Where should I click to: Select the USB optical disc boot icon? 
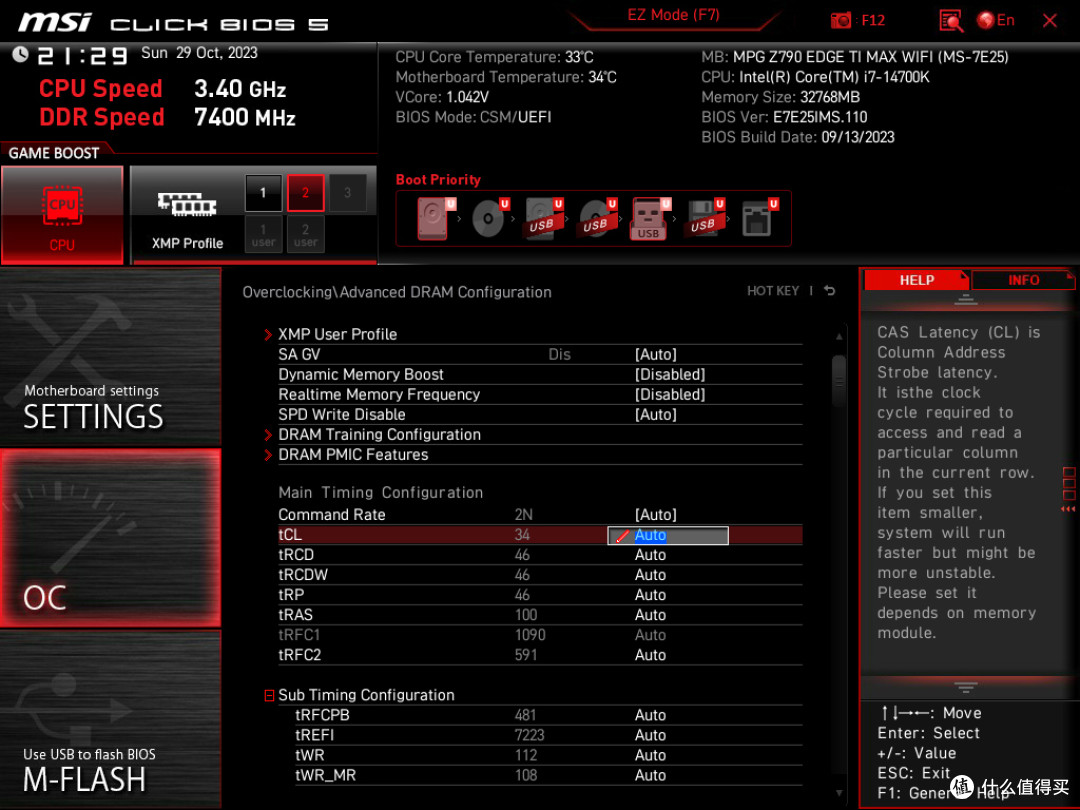point(598,218)
